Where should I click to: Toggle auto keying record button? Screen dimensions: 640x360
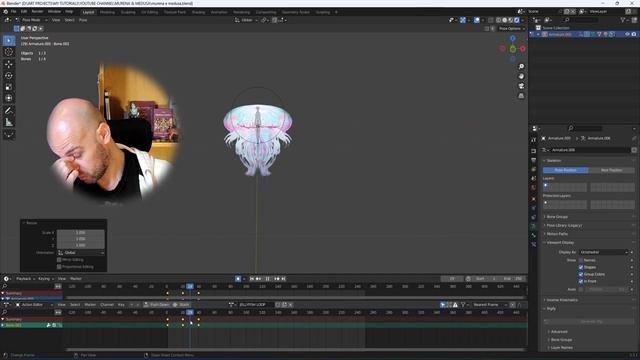[238, 279]
